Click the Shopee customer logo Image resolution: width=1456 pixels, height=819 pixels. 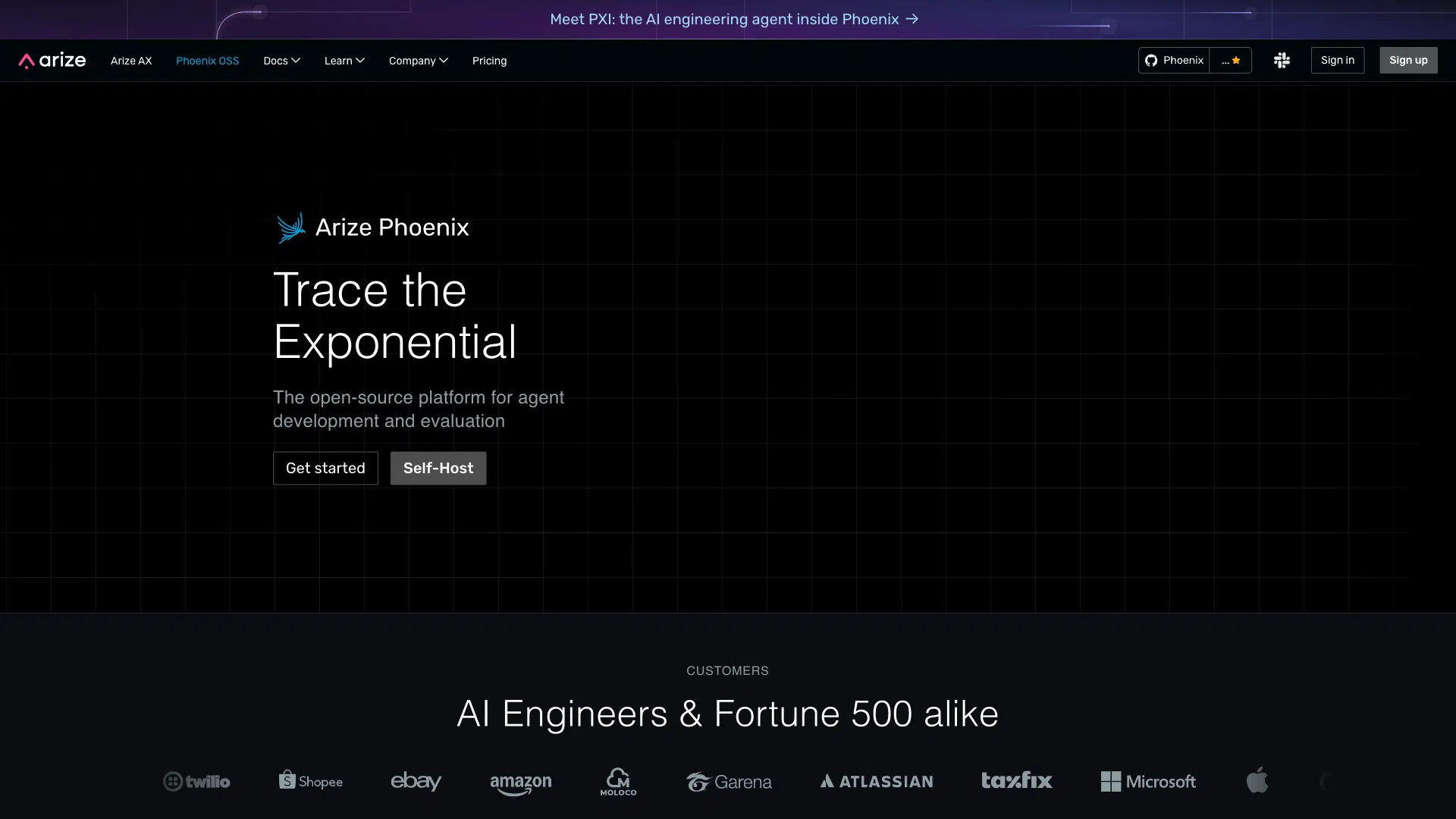tap(311, 780)
